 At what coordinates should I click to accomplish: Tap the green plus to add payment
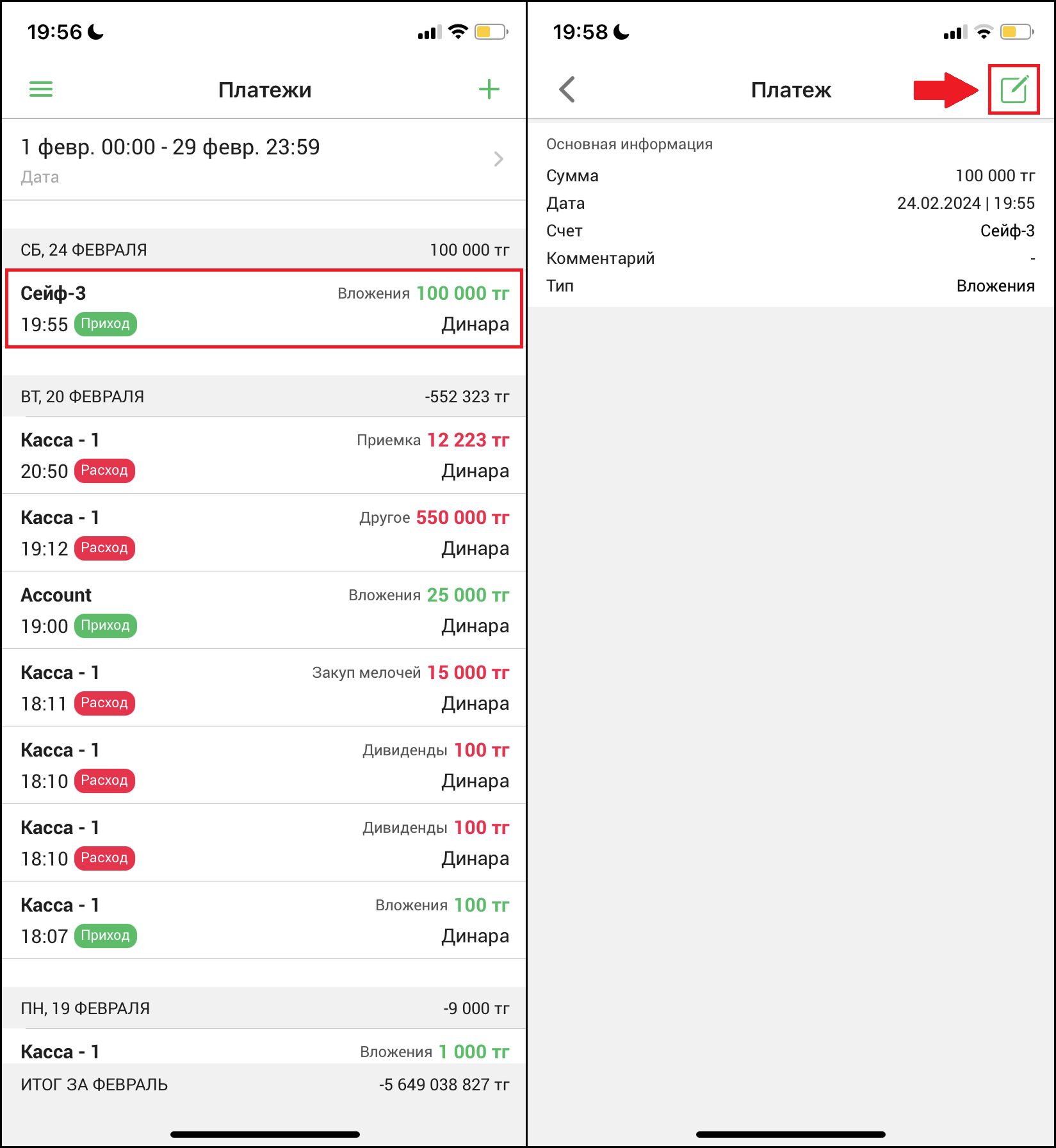pyautogui.click(x=489, y=89)
